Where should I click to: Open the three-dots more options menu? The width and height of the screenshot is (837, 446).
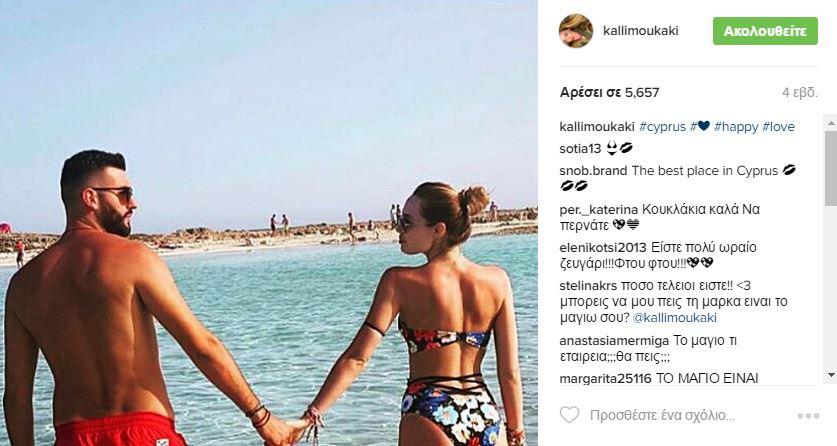coord(808,416)
